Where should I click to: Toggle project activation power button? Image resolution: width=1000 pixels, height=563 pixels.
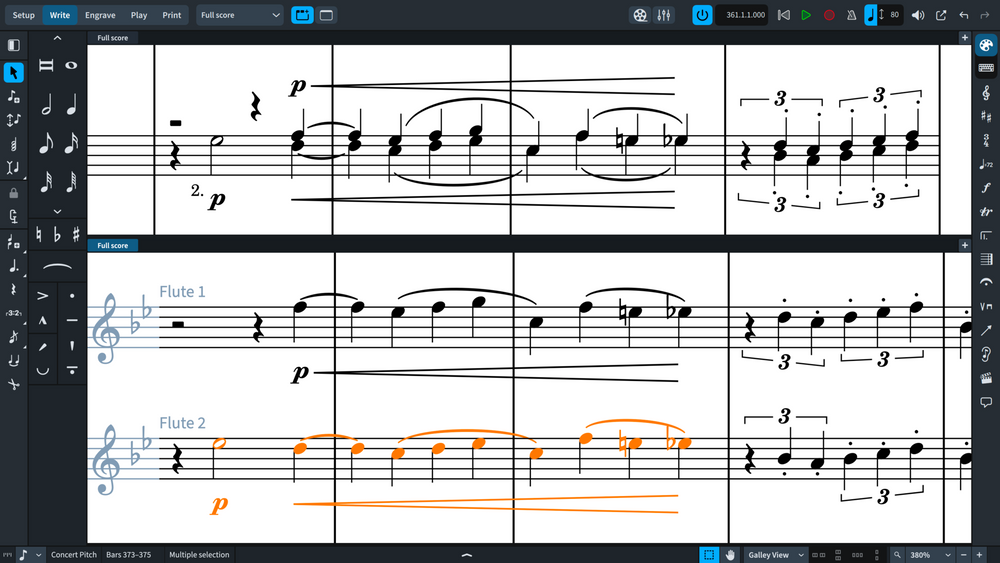pos(702,15)
